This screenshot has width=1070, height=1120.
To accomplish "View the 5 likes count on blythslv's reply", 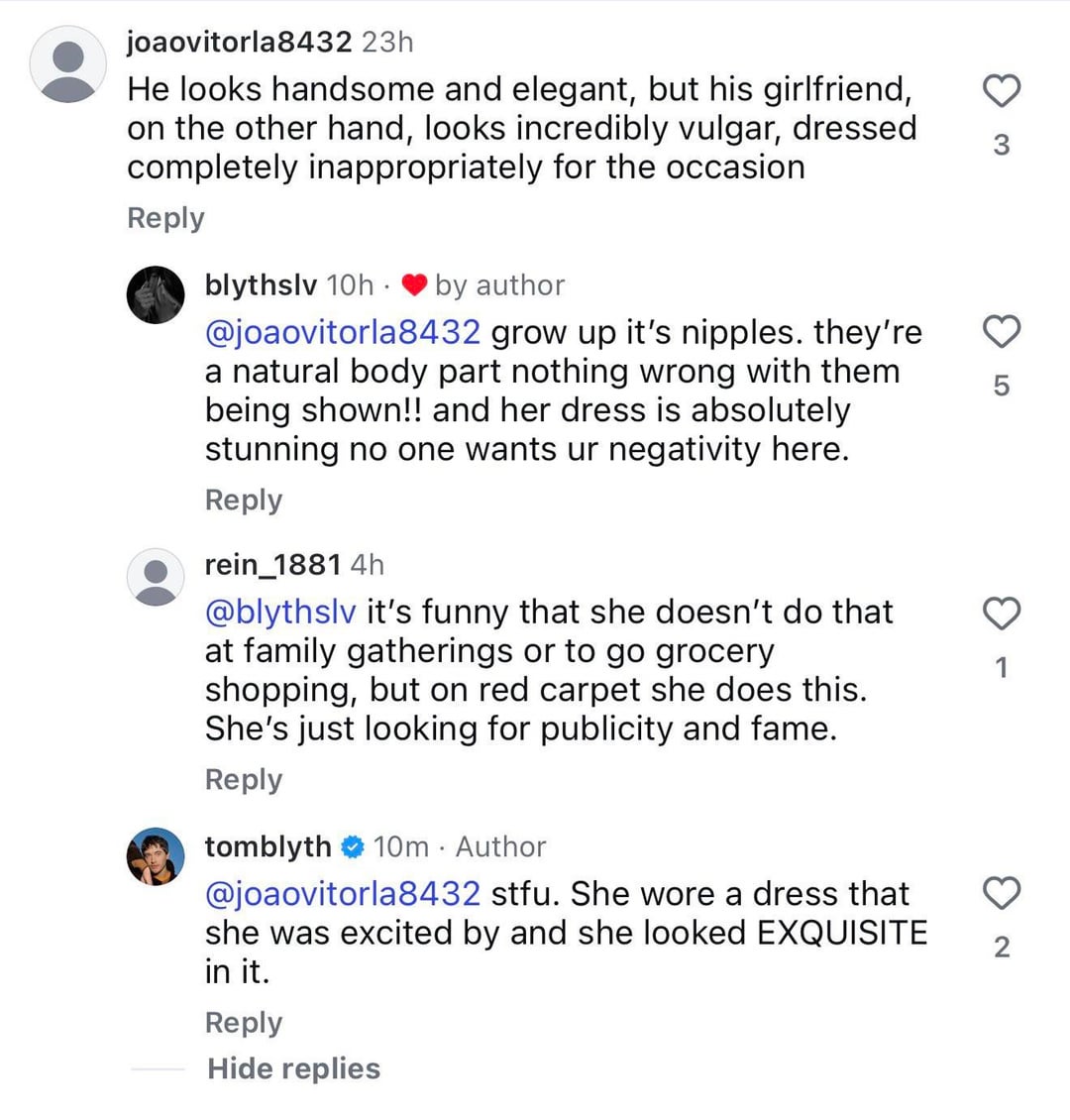I will (1001, 386).
